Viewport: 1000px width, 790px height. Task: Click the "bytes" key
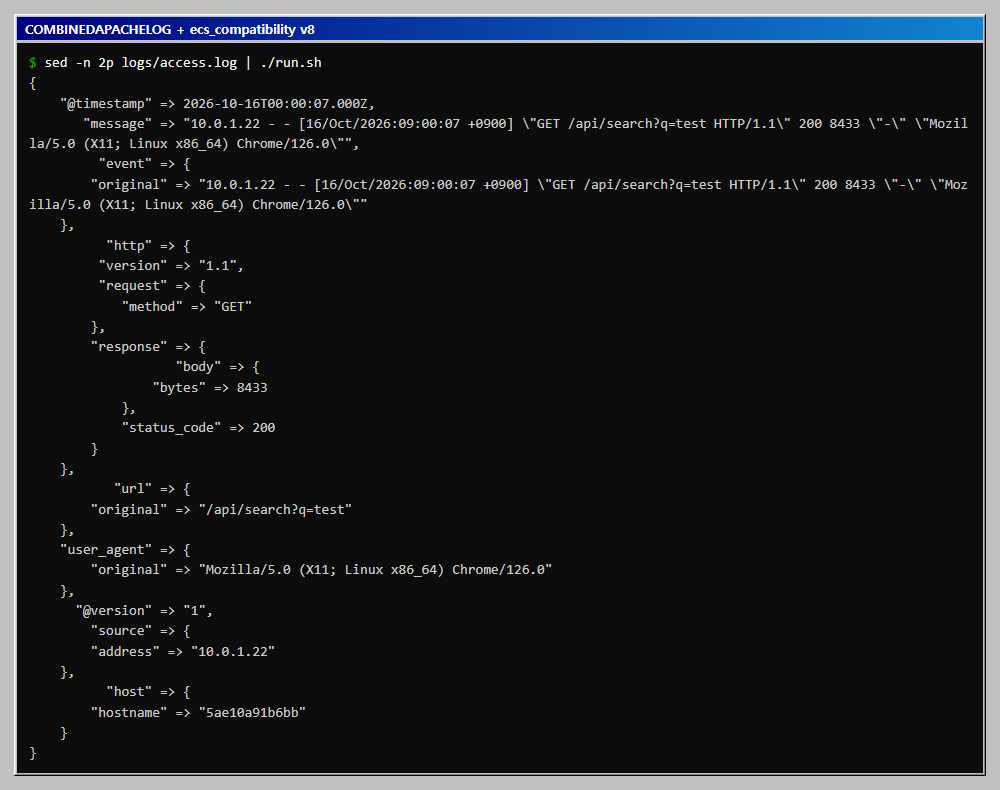click(179, 388)
